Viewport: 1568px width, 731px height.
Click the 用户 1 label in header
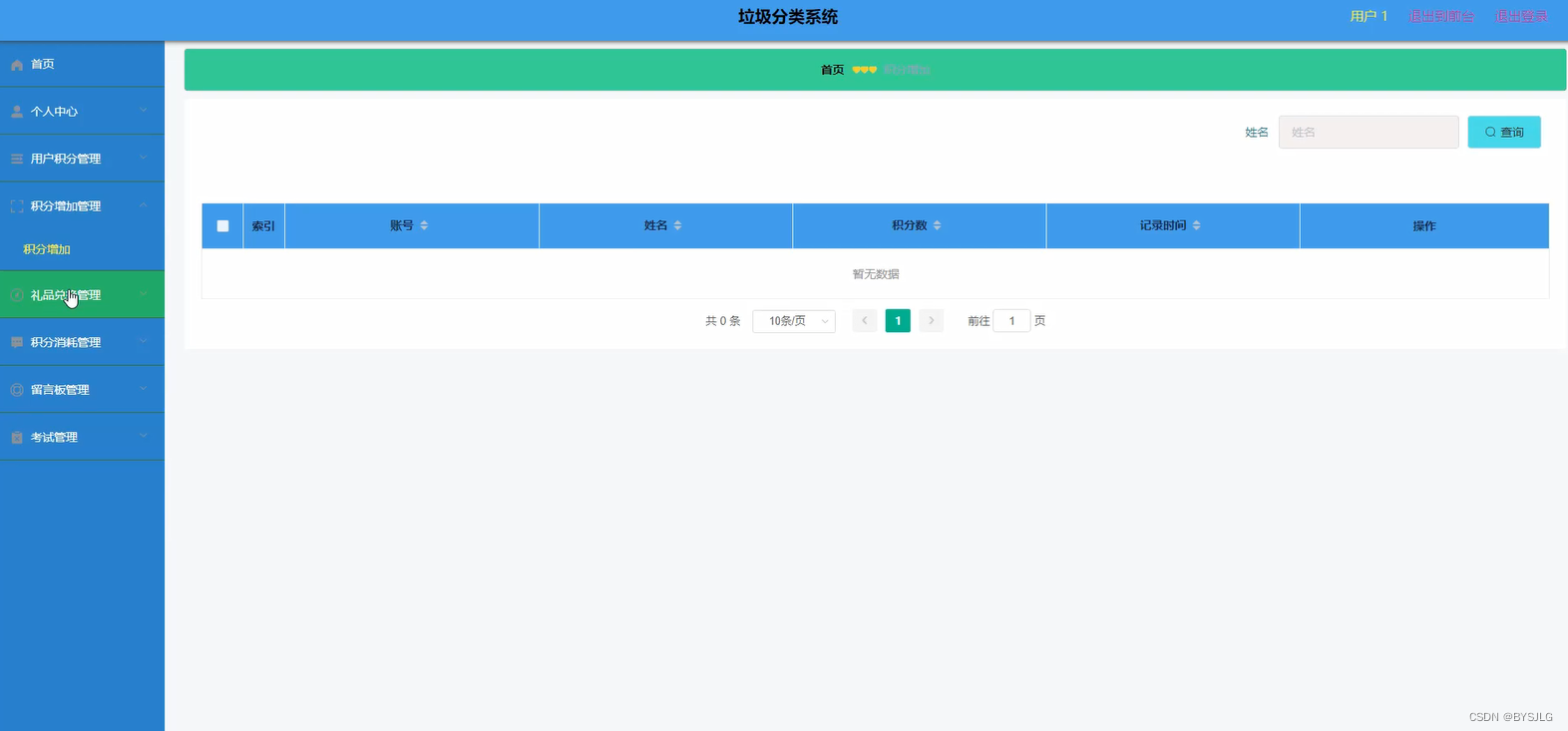[1369, 16]
